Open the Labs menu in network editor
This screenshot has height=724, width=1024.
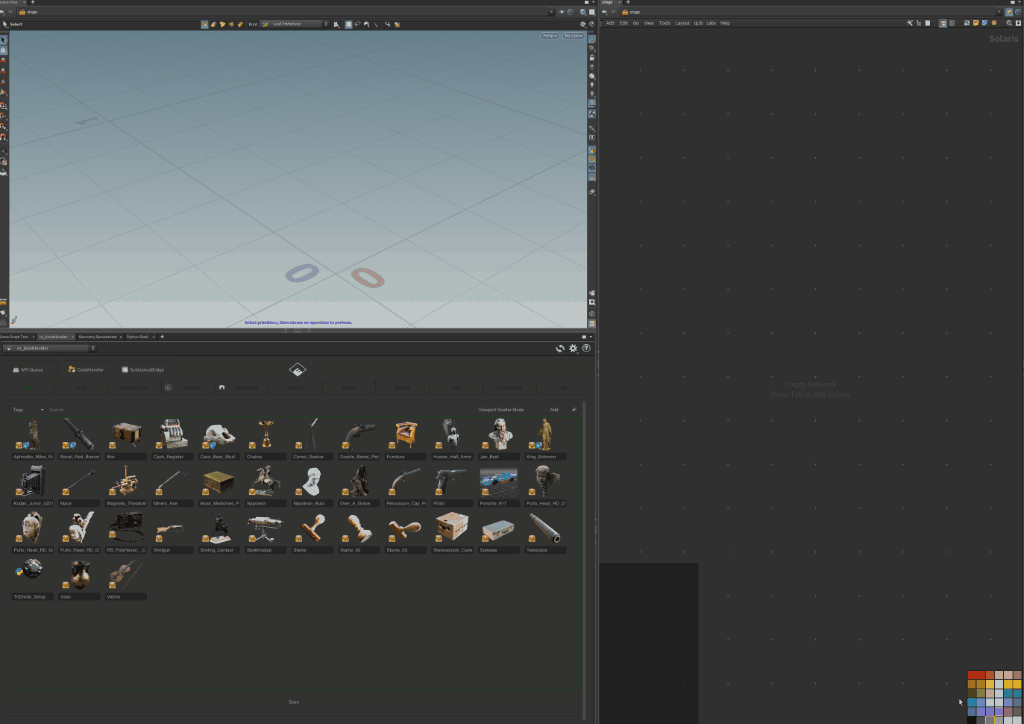tap(710, 22)
